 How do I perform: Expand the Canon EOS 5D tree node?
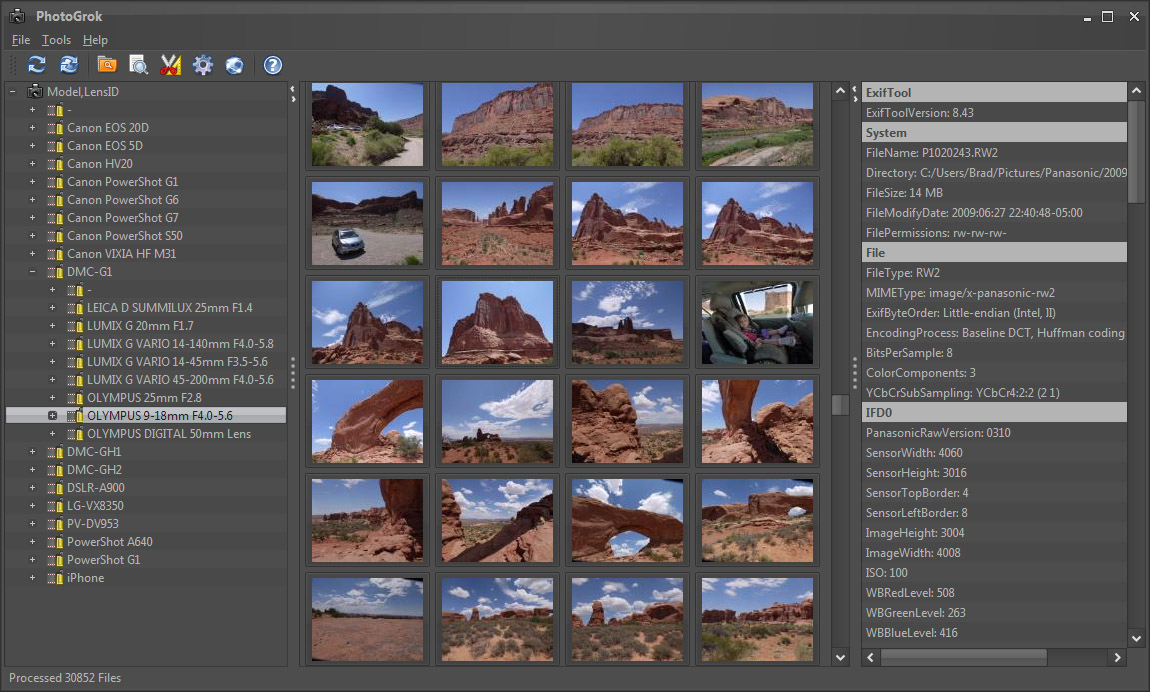pos(32,146)
